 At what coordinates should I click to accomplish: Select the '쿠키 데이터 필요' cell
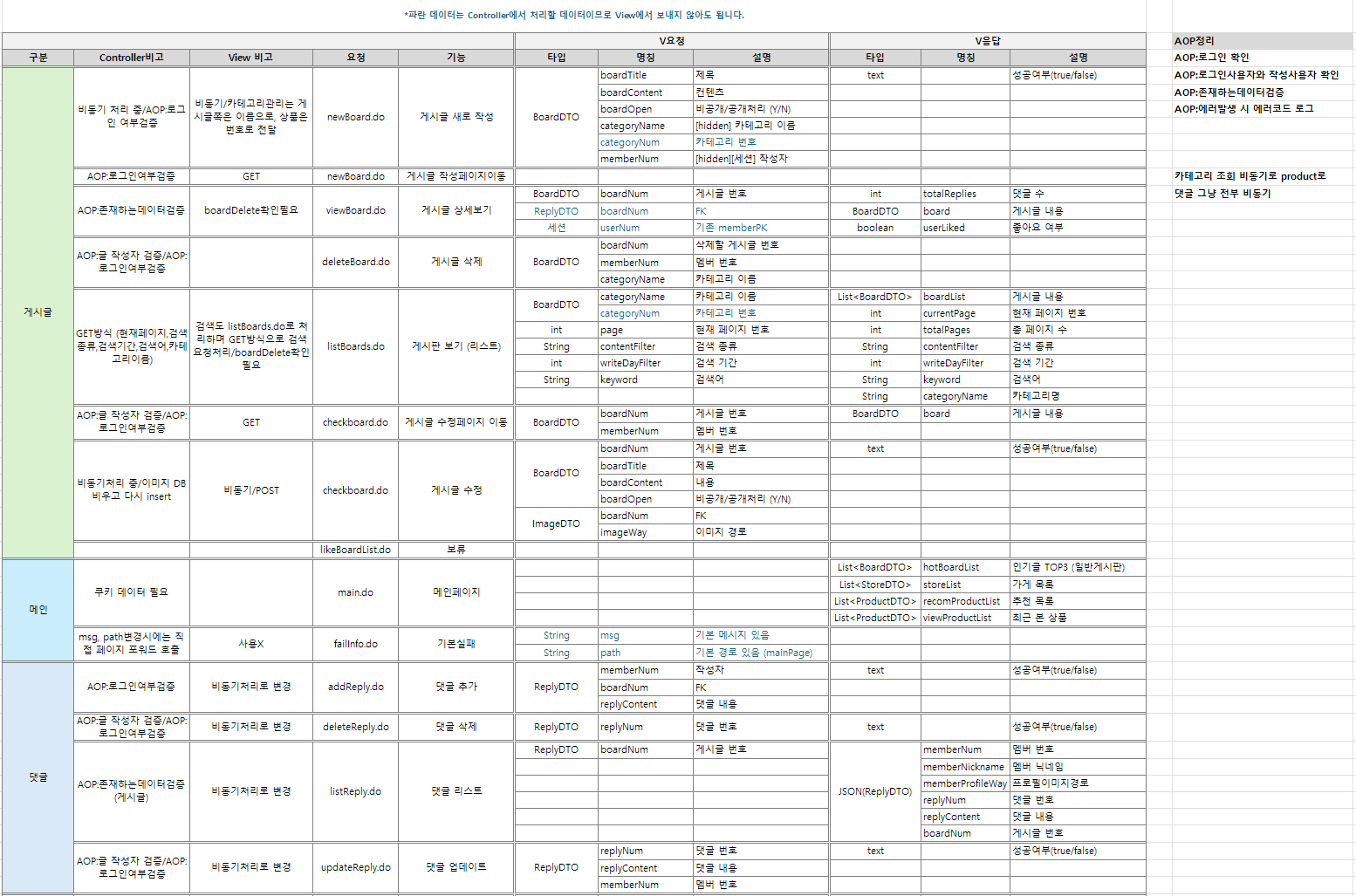coord(132,592)
